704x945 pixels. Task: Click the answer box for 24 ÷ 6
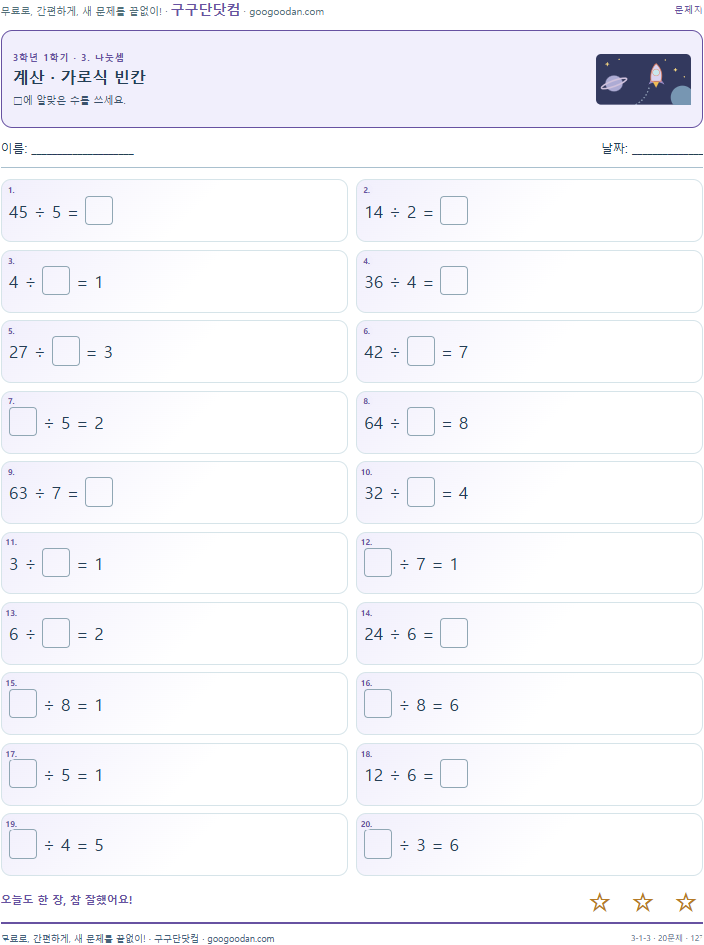(454, 633)
